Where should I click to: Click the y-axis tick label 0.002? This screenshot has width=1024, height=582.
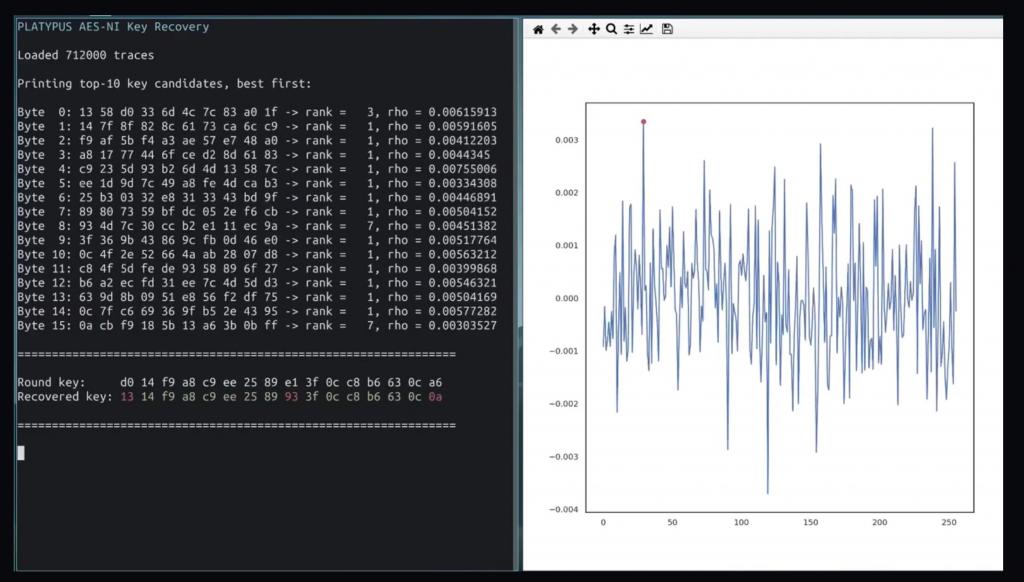pos(566,193)
